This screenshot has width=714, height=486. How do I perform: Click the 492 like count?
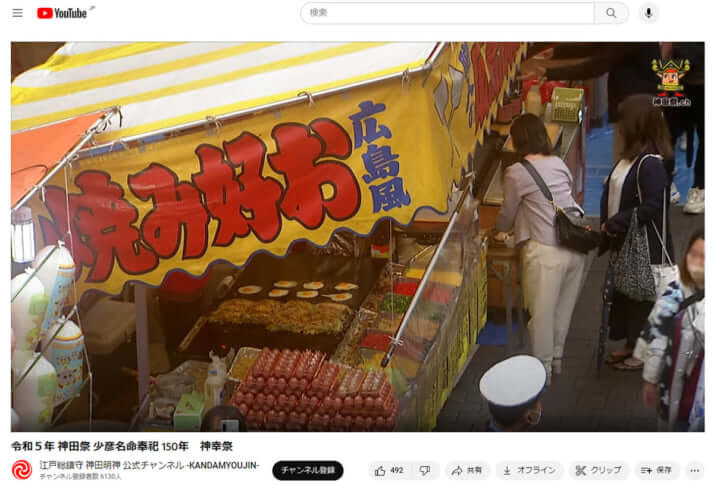pos(397,470)
